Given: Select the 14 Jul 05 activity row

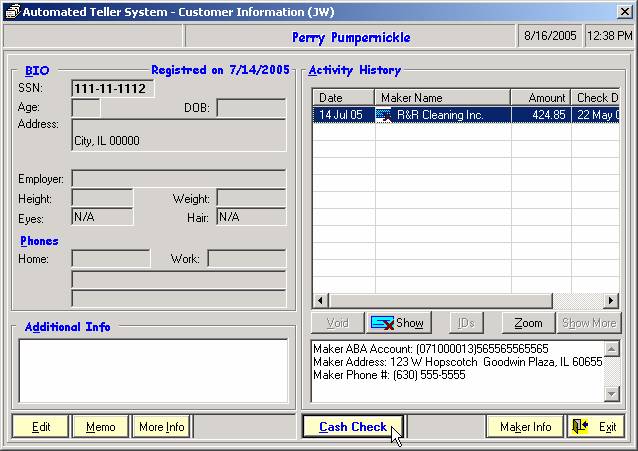Looking at the screenshot, I should pyautogui.click(x=340, y=115).
